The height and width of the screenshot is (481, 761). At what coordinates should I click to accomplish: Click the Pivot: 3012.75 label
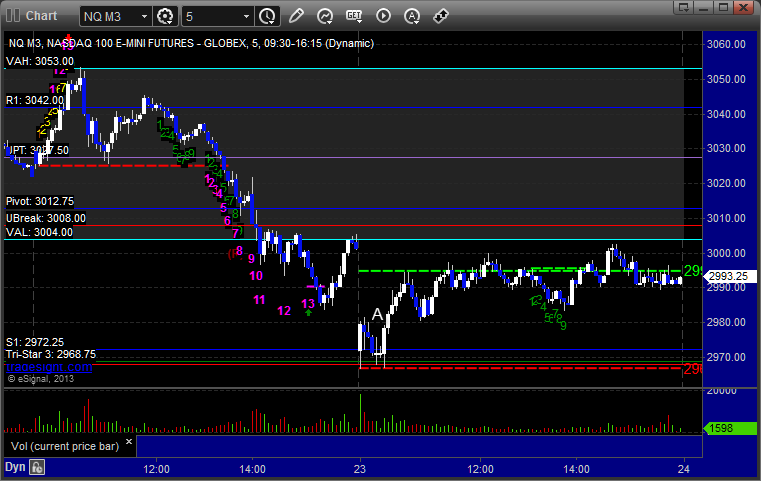tap(40, 201)
